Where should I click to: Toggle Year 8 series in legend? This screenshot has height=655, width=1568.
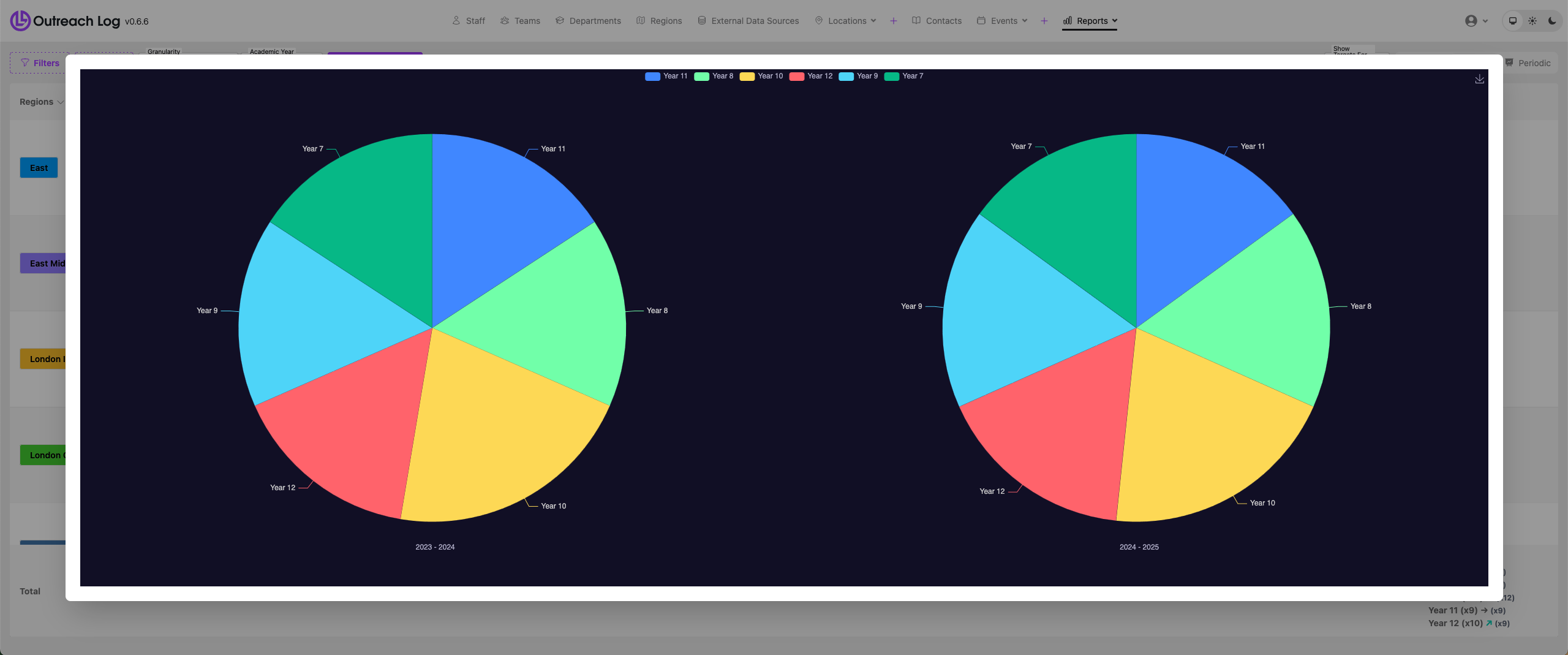click(x=714, y=76)
